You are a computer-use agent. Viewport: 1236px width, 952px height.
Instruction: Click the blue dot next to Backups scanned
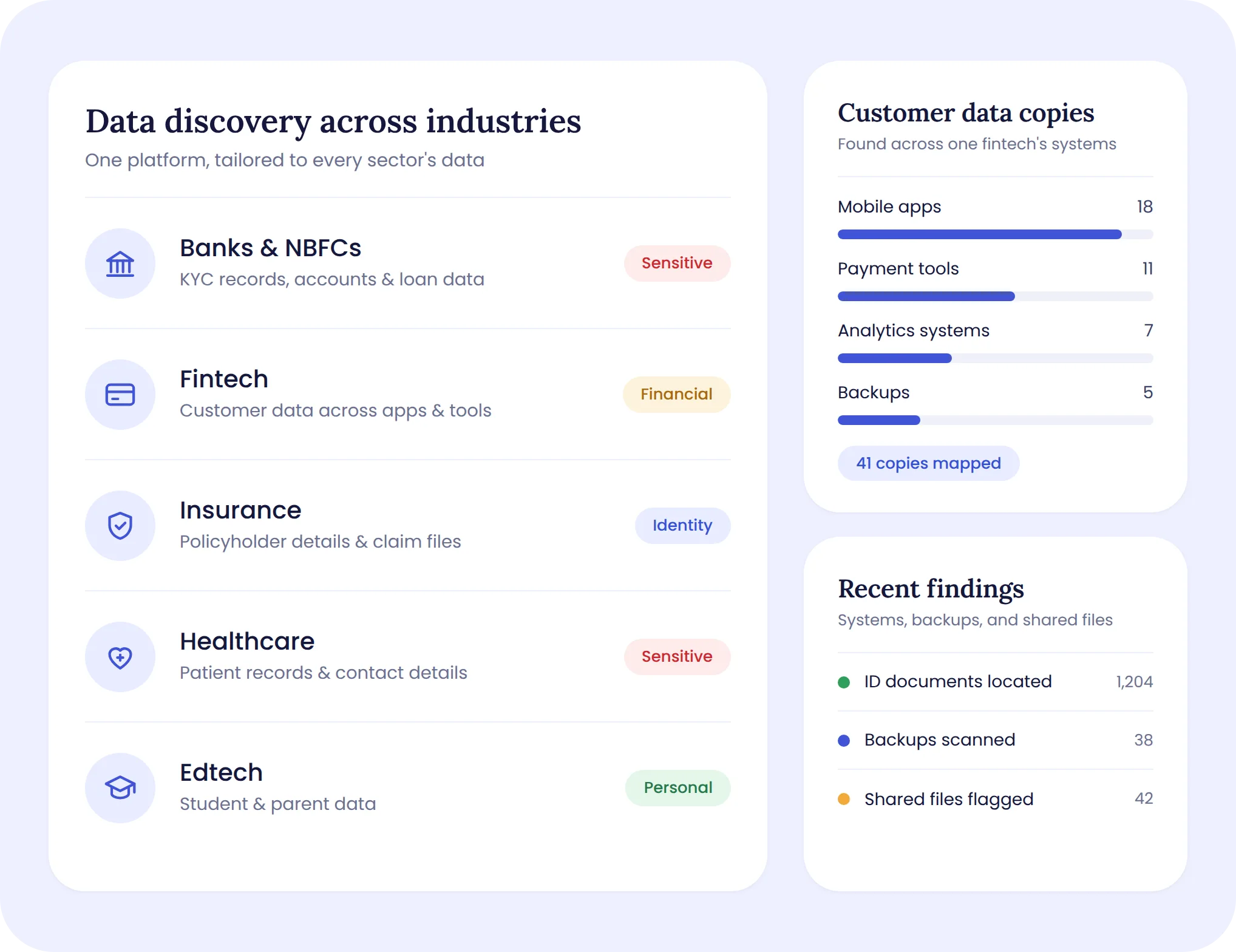844,740
